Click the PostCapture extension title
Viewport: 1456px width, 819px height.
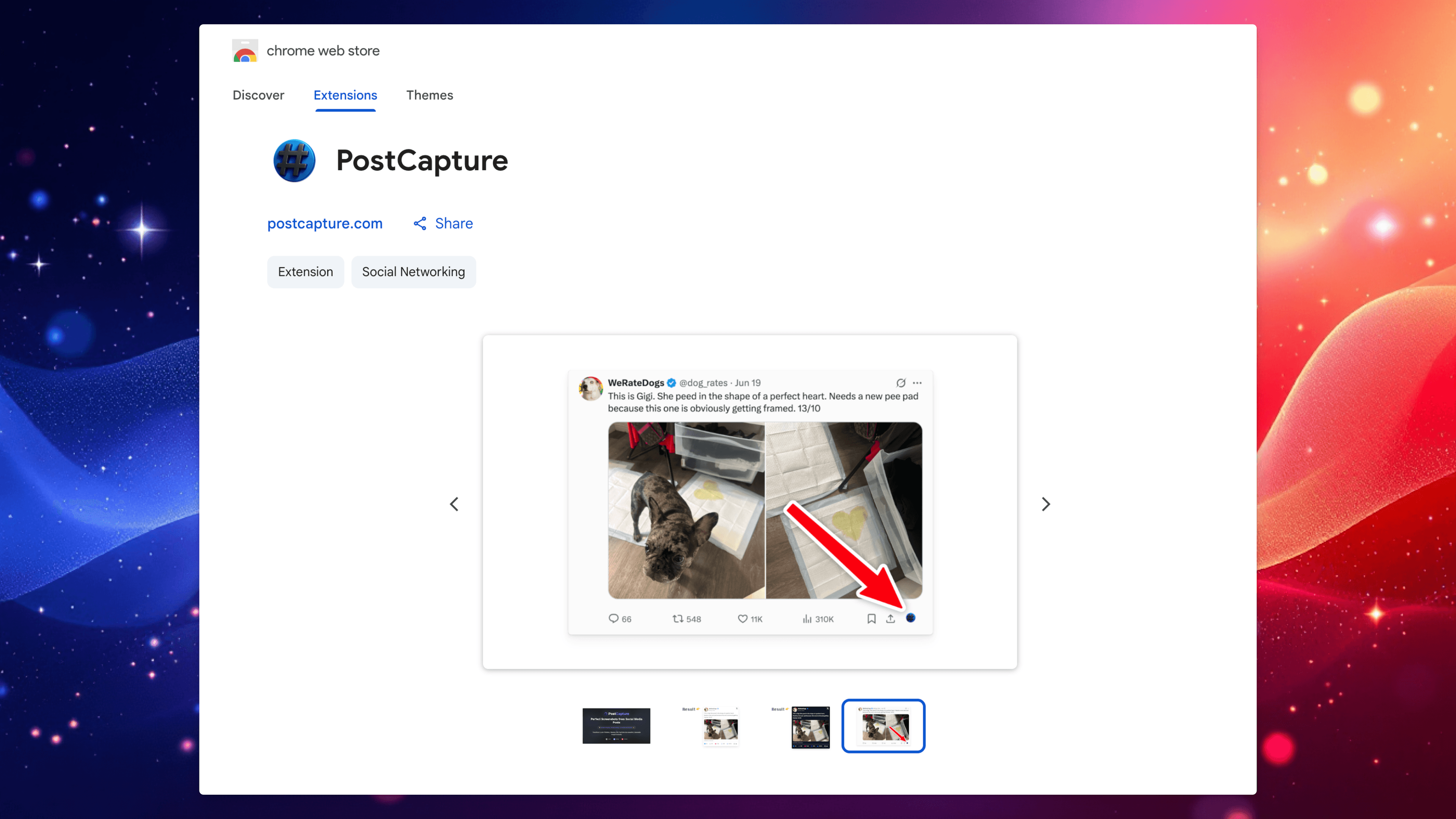point(422,160)
